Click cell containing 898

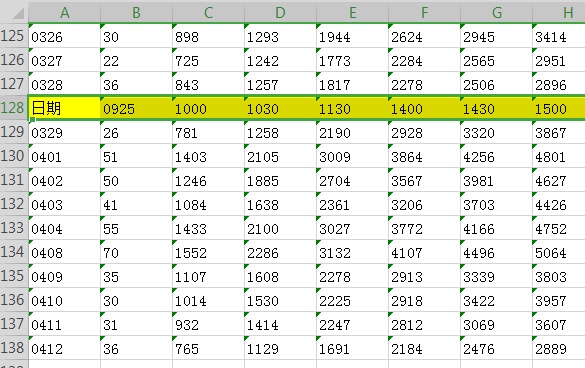tap(209, 37)
